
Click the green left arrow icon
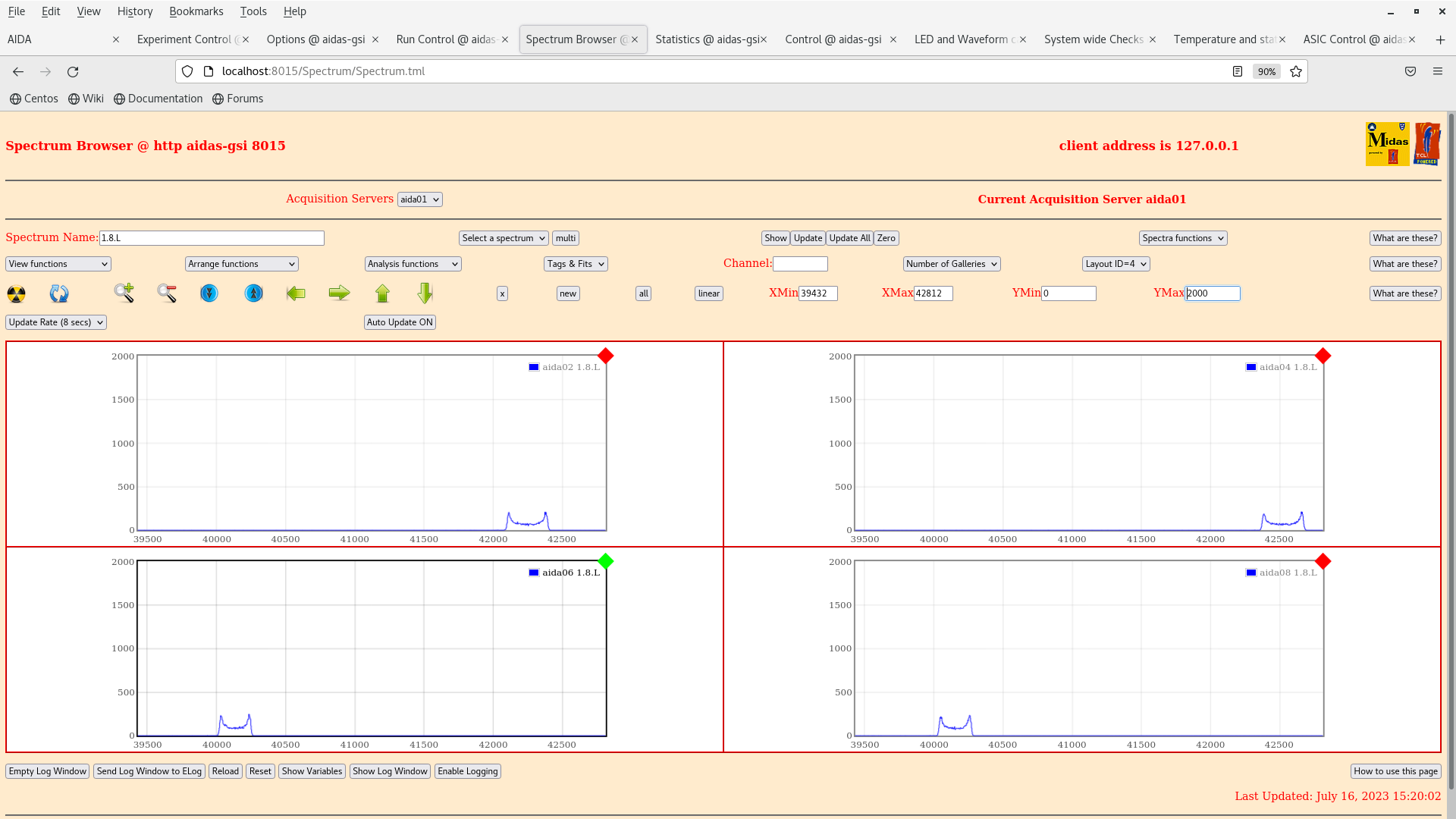point(296,293)
